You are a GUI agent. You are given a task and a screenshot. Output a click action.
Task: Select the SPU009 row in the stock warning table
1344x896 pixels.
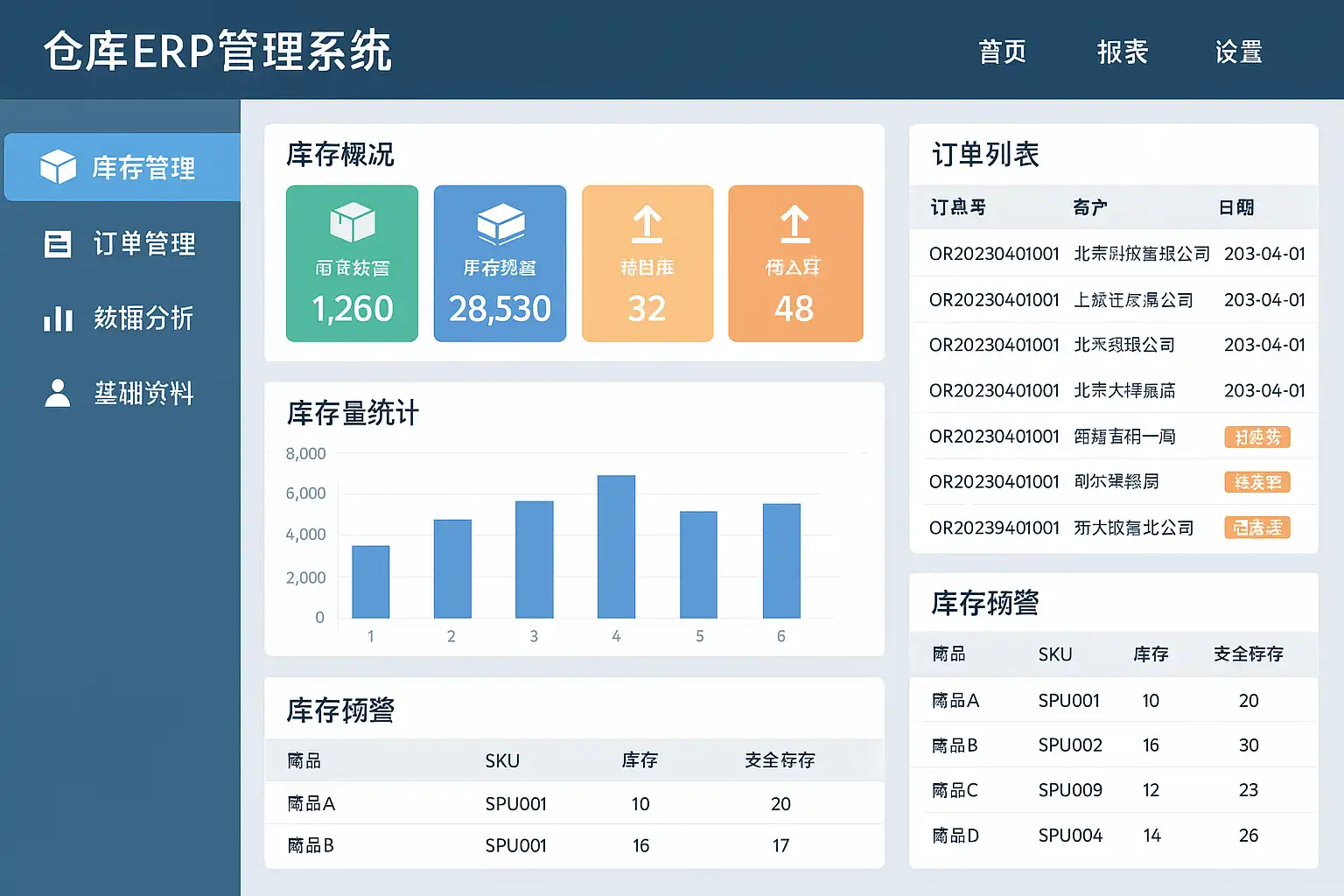click(1113, 790)
